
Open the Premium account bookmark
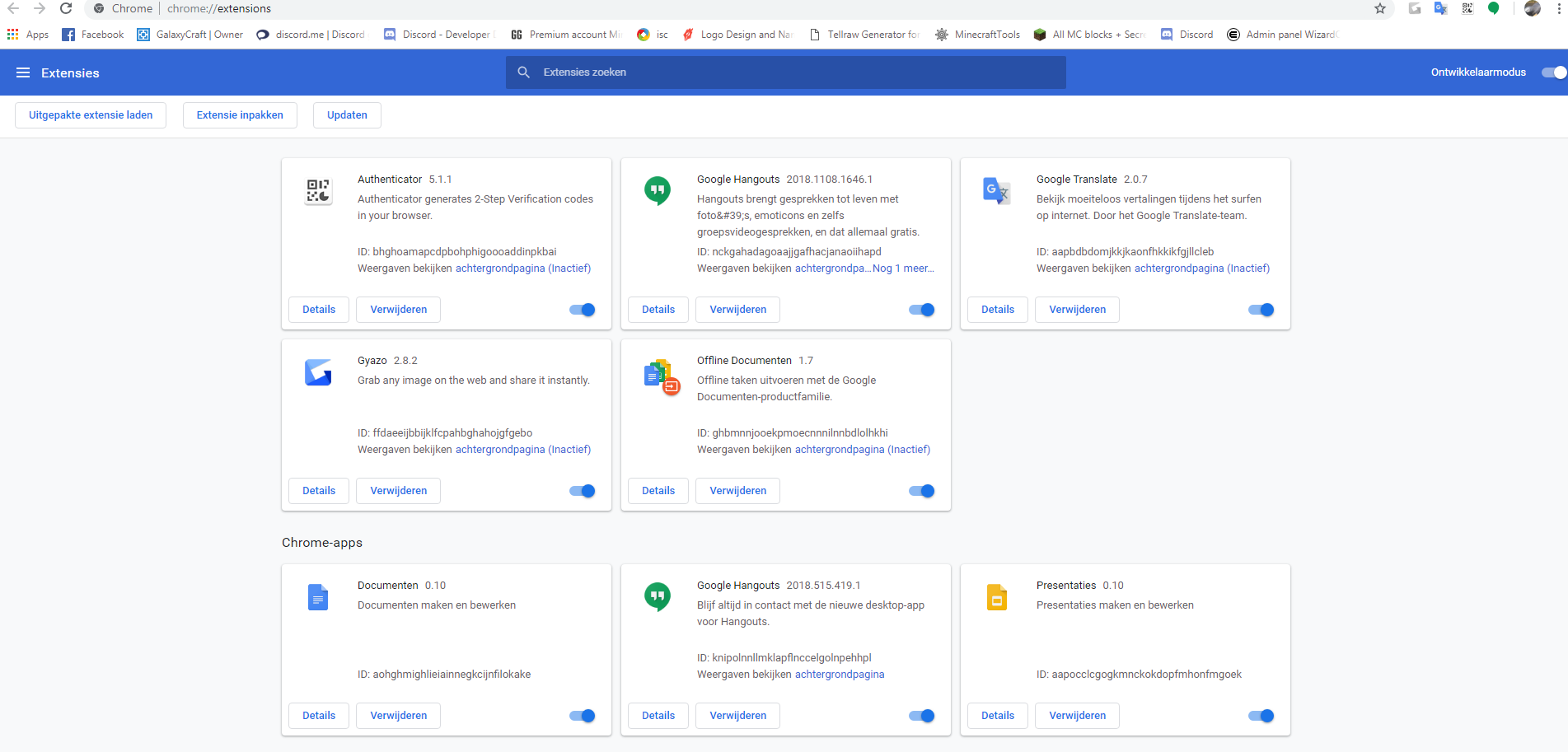pyautogui.click(x=567, y=35)
